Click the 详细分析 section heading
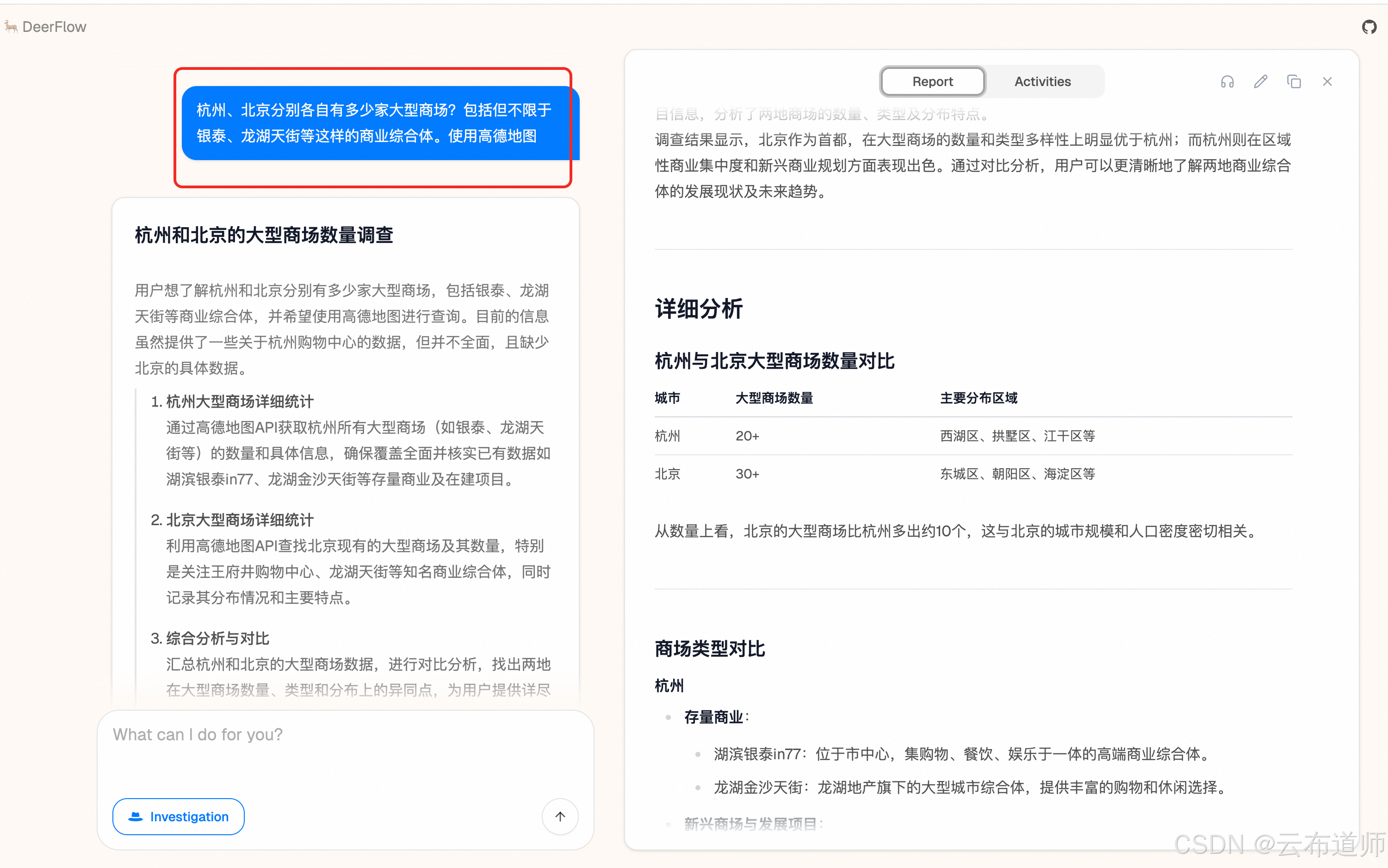This screenshot has width=1388, height=868. [x=697, y=309]
